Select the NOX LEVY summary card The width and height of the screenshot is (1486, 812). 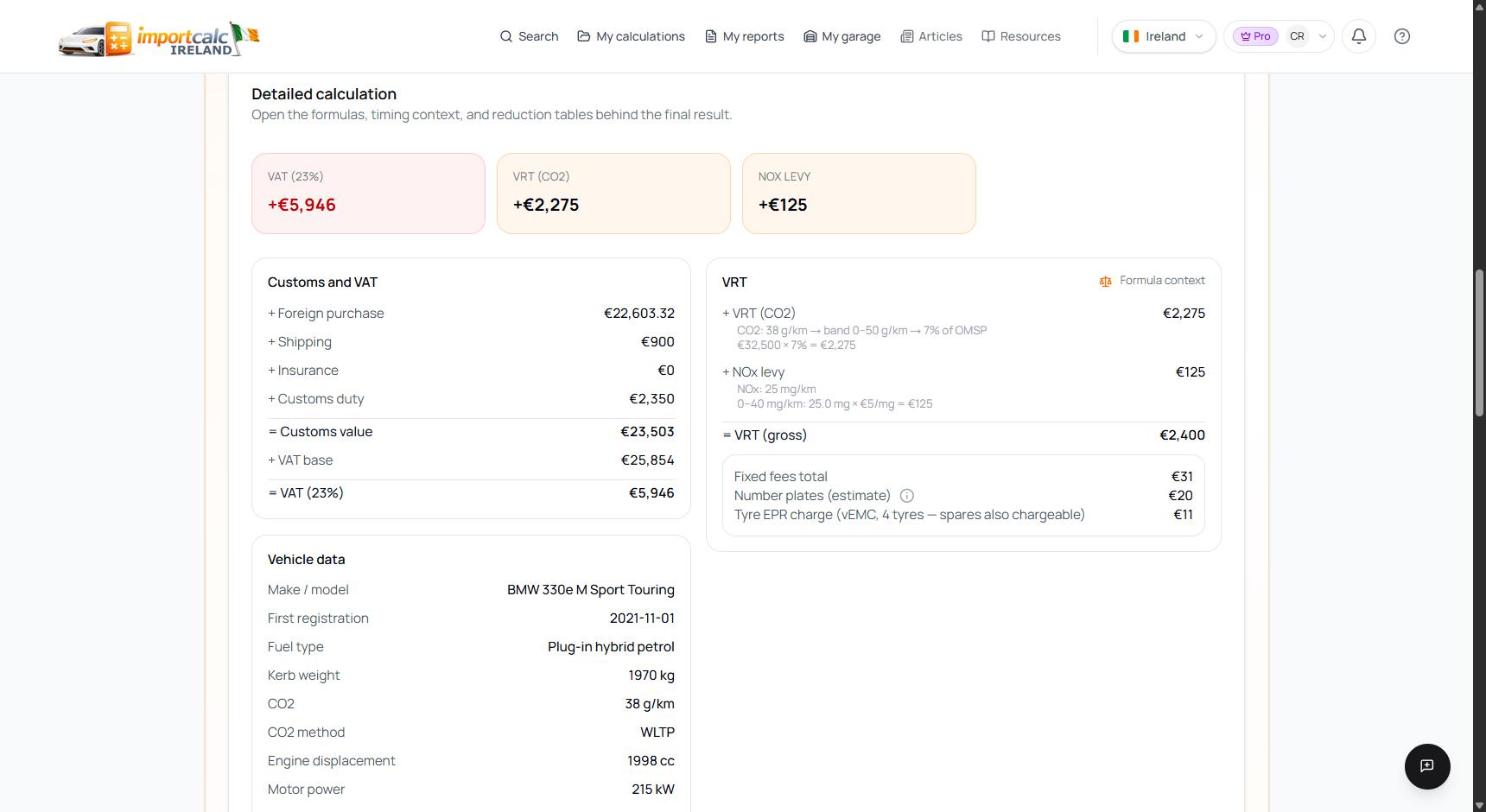(858, 194)
